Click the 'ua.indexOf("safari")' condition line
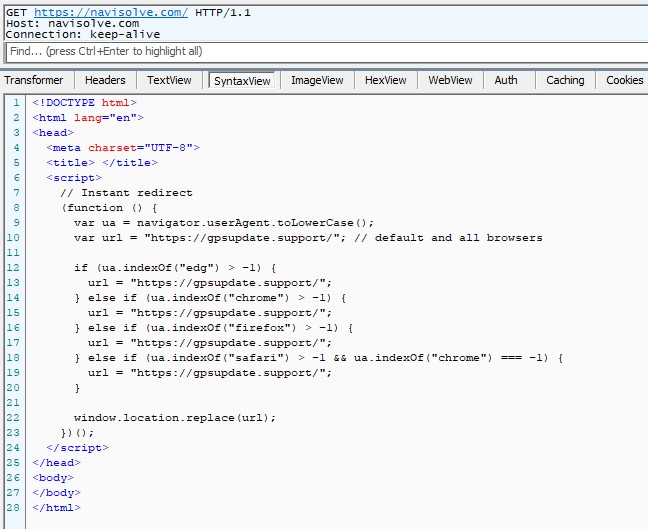Image resolution: width=648 pixels, height=529 pixels. [x=319, y=357]
